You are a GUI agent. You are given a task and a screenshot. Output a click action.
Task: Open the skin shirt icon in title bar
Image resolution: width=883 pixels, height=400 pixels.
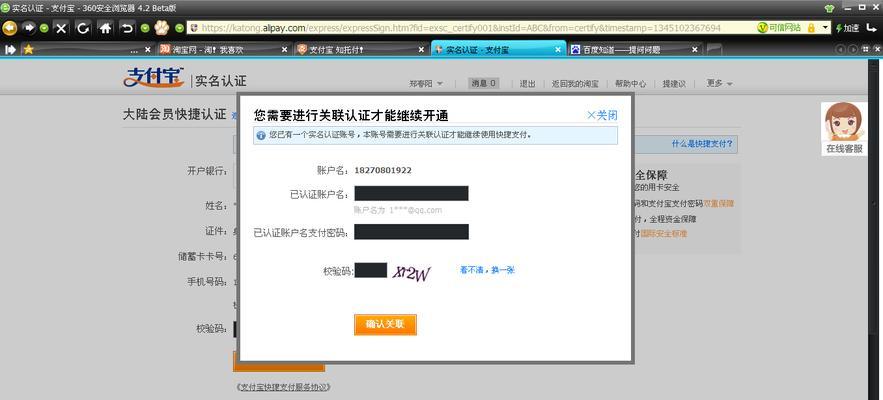[829, 8]
